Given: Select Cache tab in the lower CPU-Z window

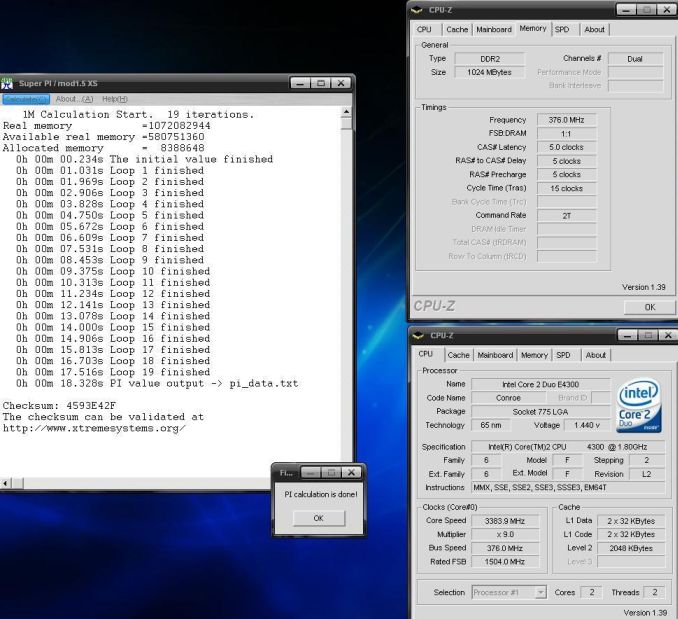Looking at the screenshot, I should point(459,355).
